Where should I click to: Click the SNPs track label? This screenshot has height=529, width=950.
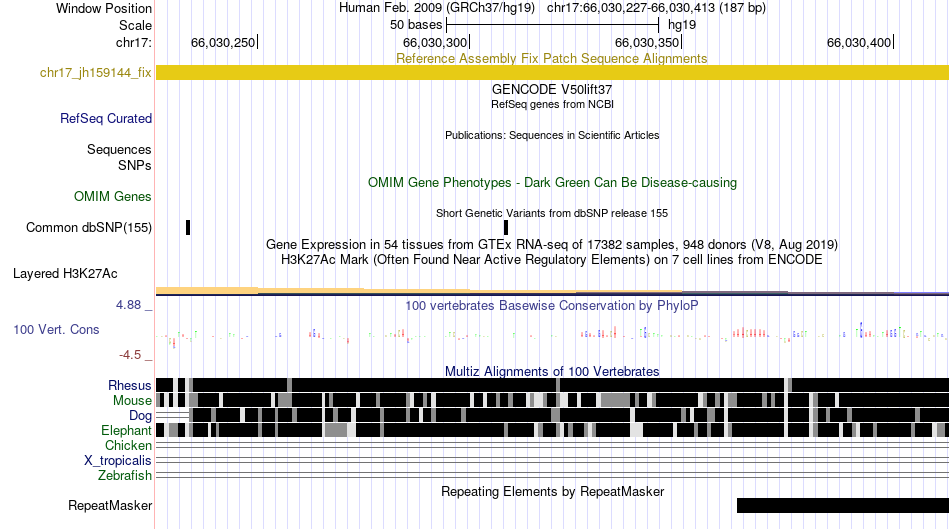[135, 165]
